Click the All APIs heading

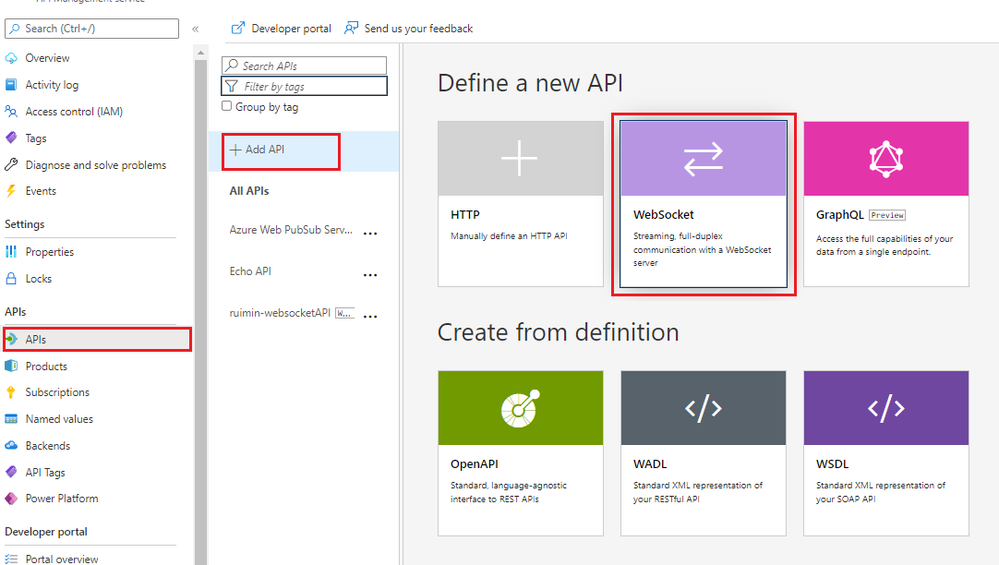[x=249, y=190]
